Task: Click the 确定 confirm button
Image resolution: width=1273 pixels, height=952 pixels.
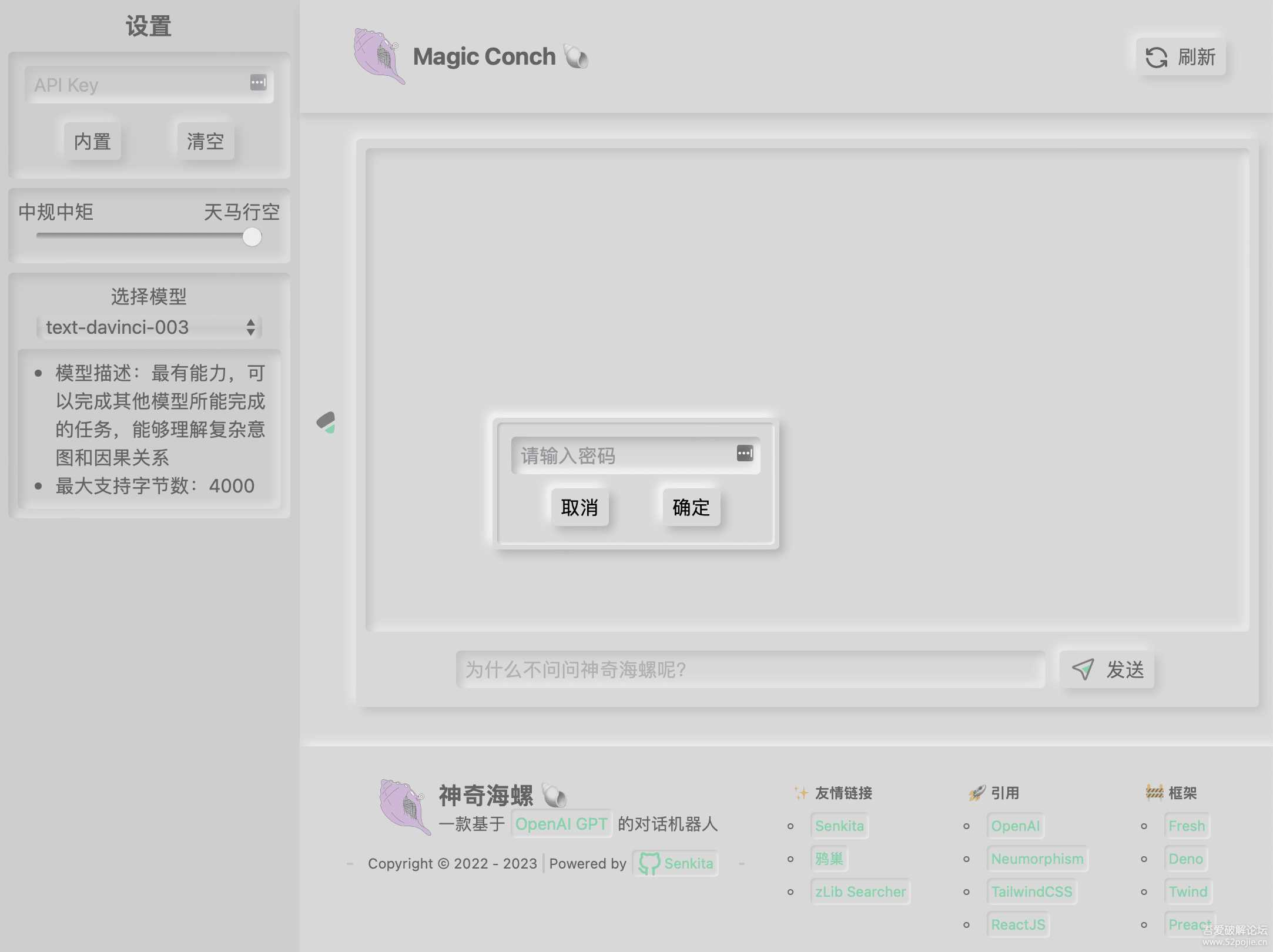Action: tap(690, 508)
